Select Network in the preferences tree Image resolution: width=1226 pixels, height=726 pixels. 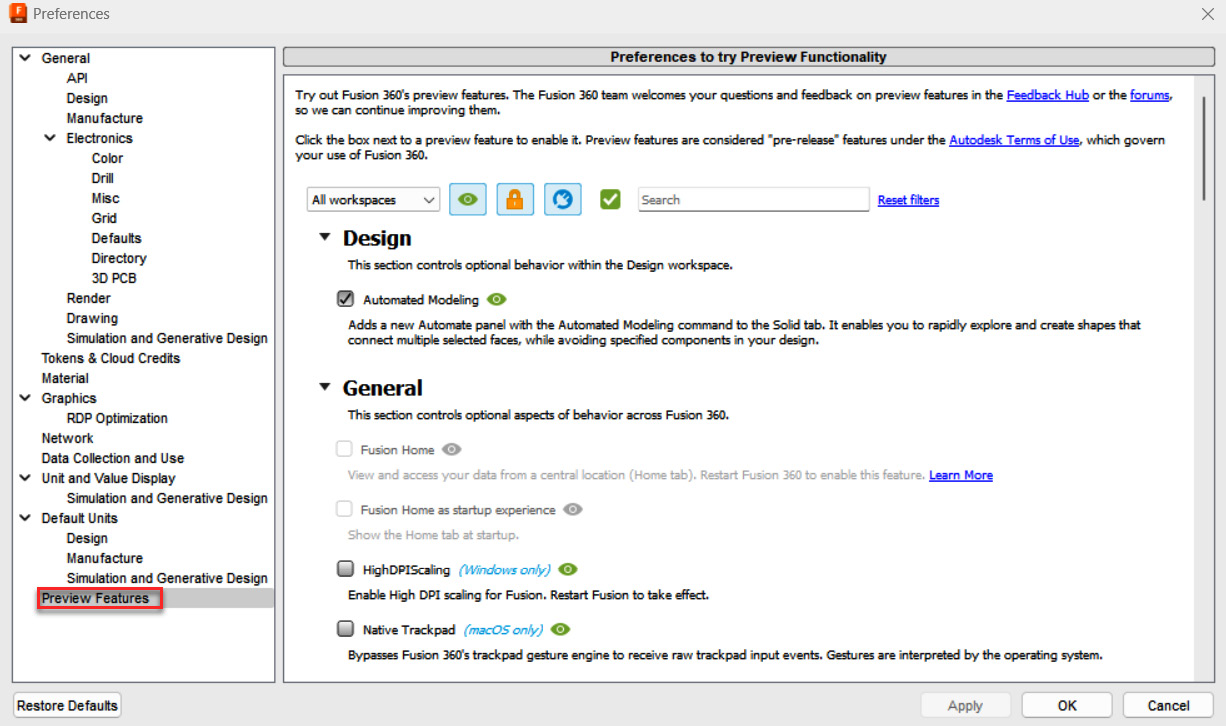[67, 438]
